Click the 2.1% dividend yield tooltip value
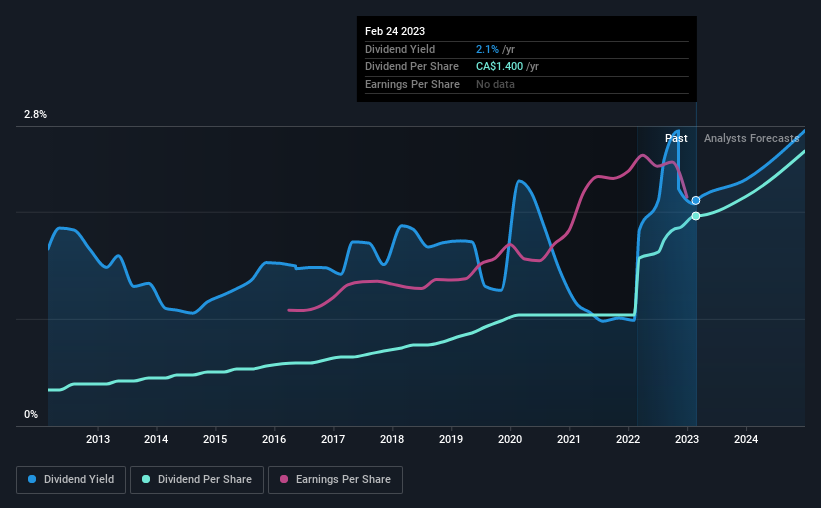821x508 pixels. coord(487,49)
